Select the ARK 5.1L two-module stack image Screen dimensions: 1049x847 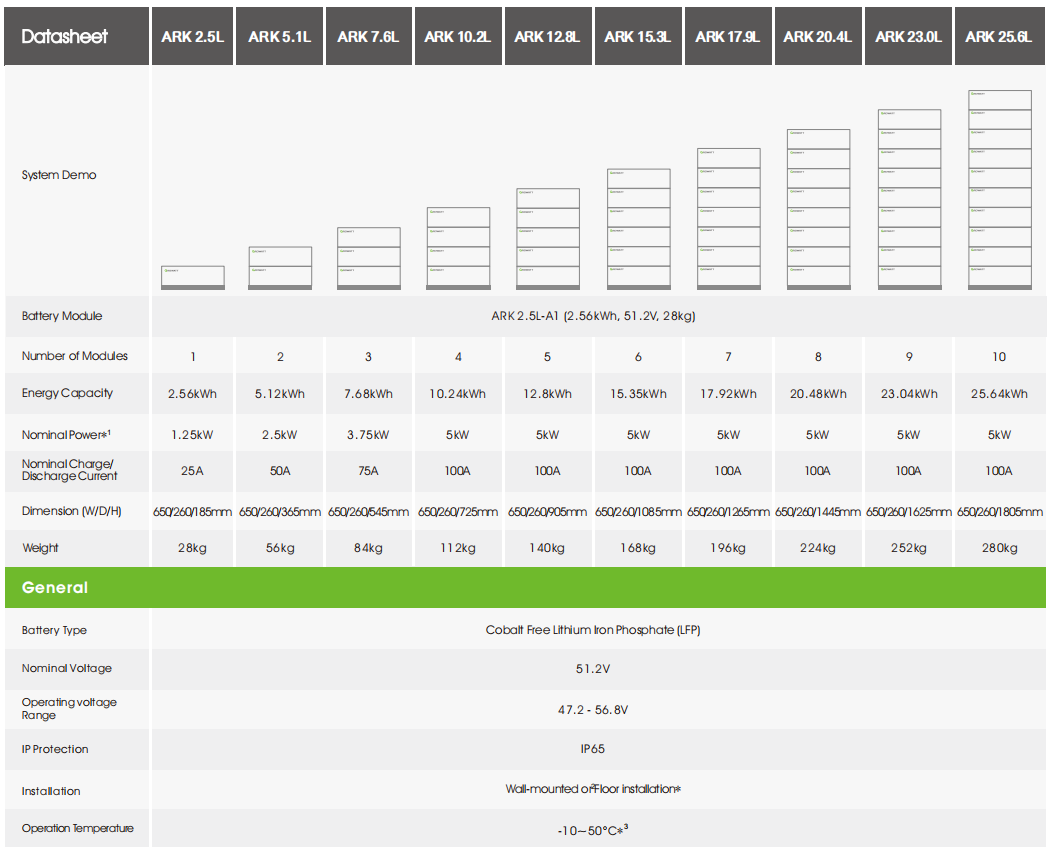pyautogui.click(x=280, y=268)
